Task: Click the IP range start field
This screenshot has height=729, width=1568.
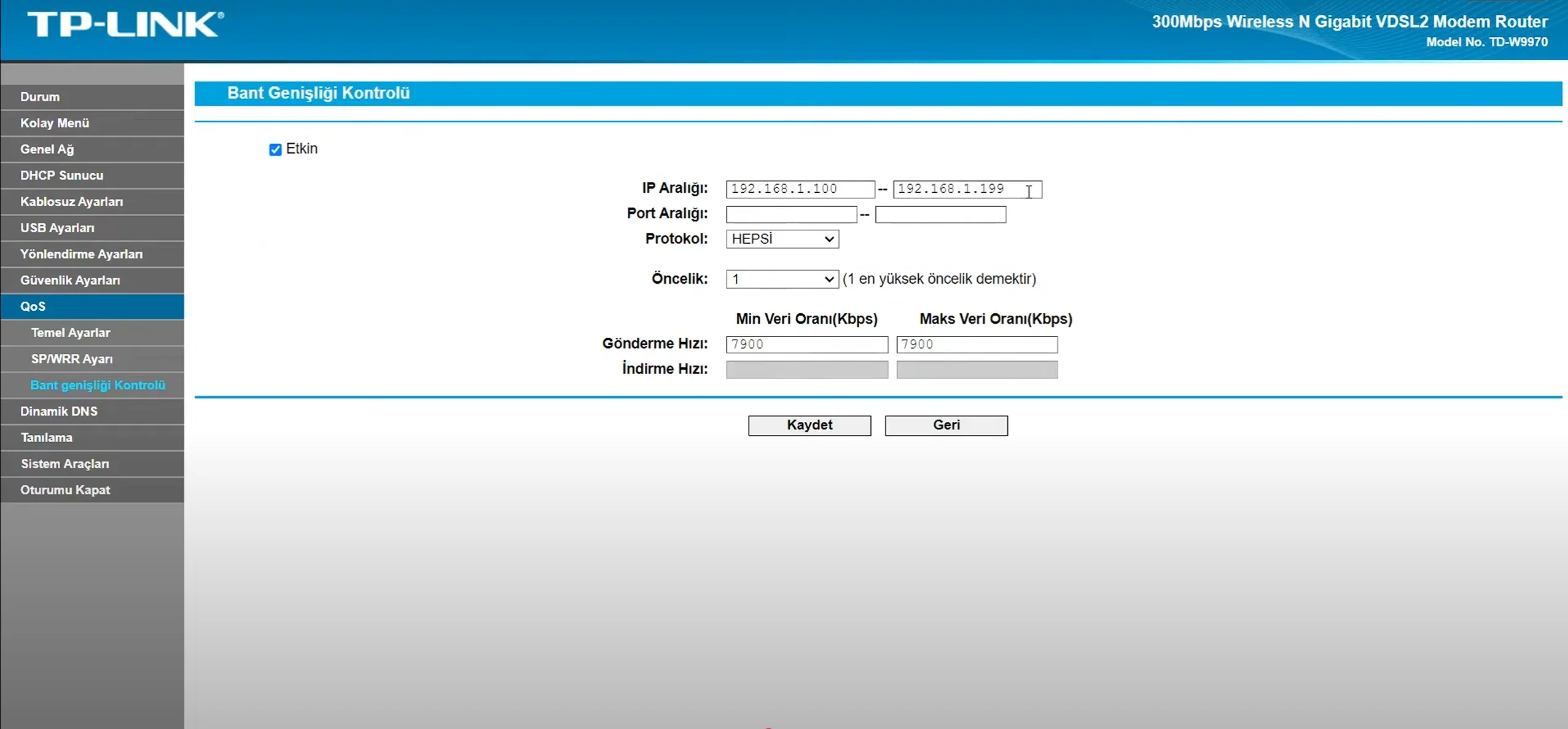Action: click(x=800, y=189)
